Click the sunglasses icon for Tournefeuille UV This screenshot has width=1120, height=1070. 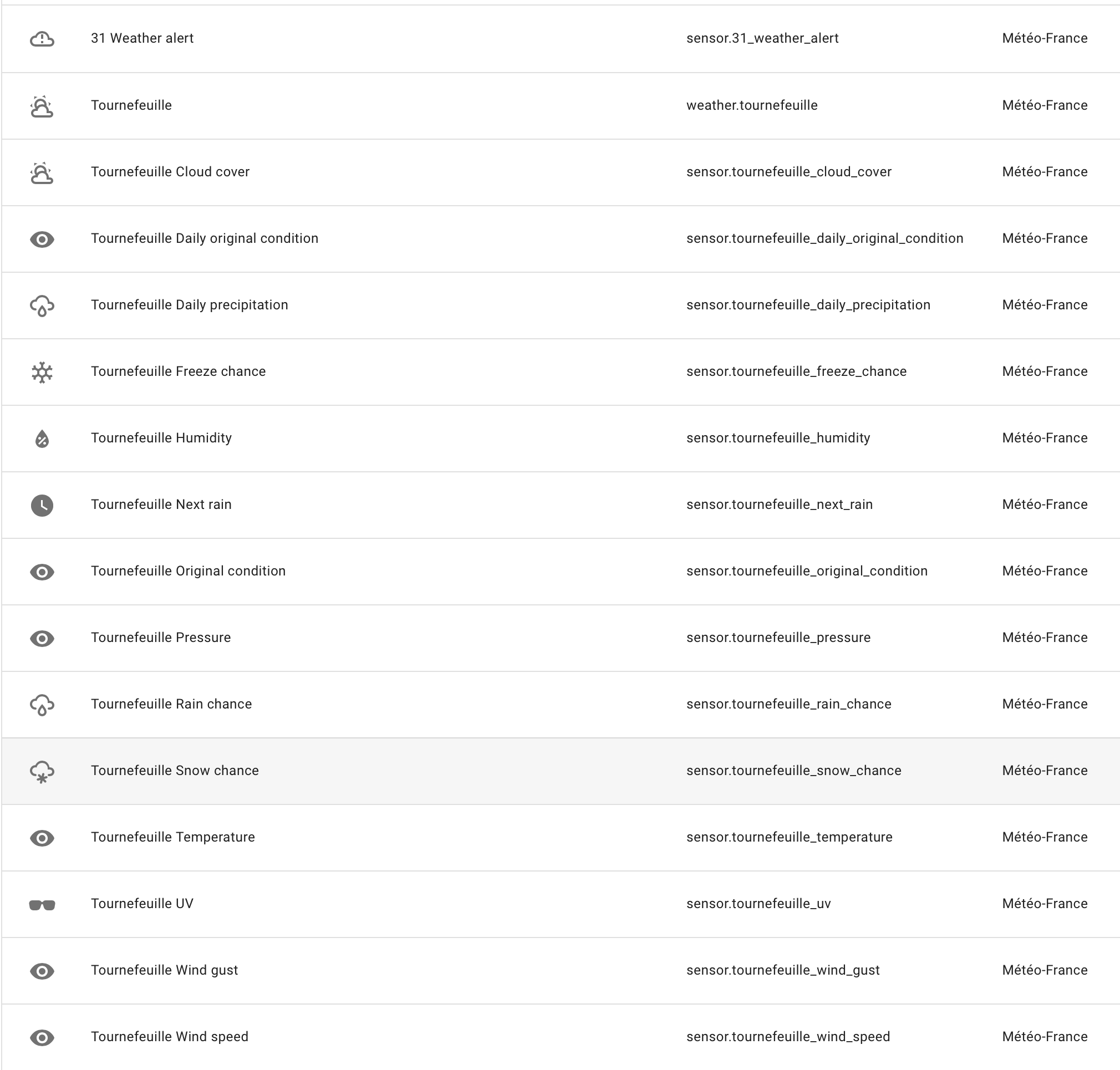point(42,905)
